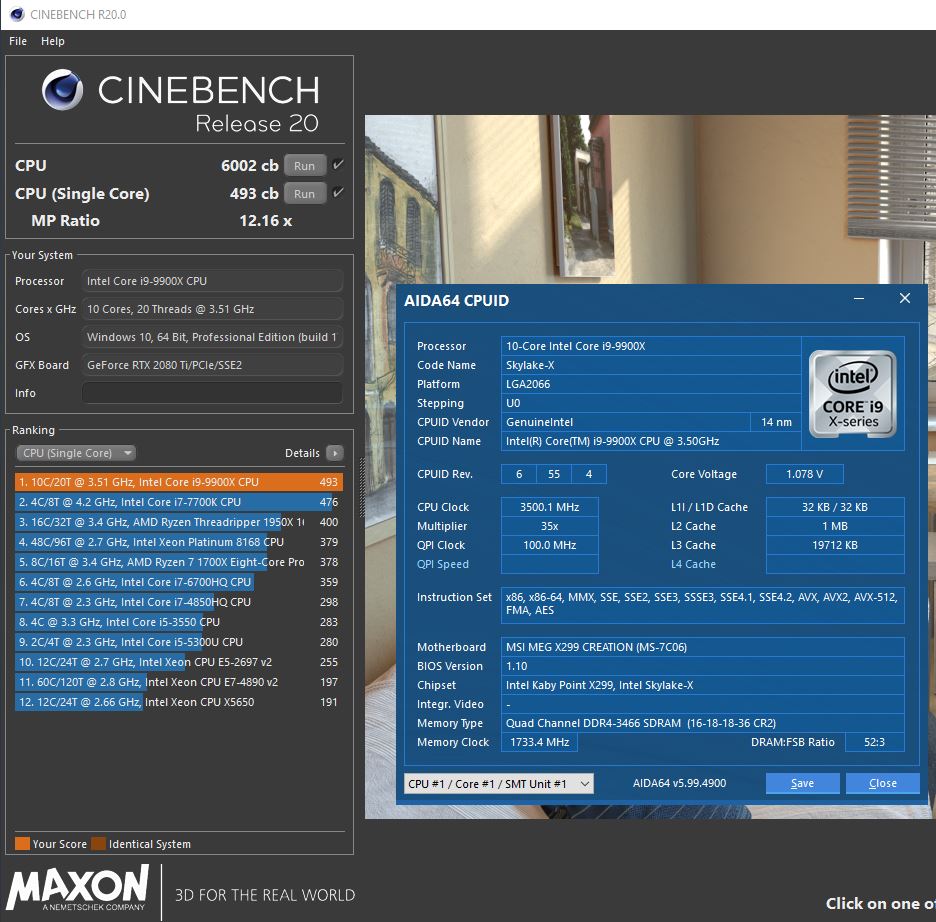The image size is (936, 922).
Task: Click the Cores x GHz field
Action: pos(213,309)
